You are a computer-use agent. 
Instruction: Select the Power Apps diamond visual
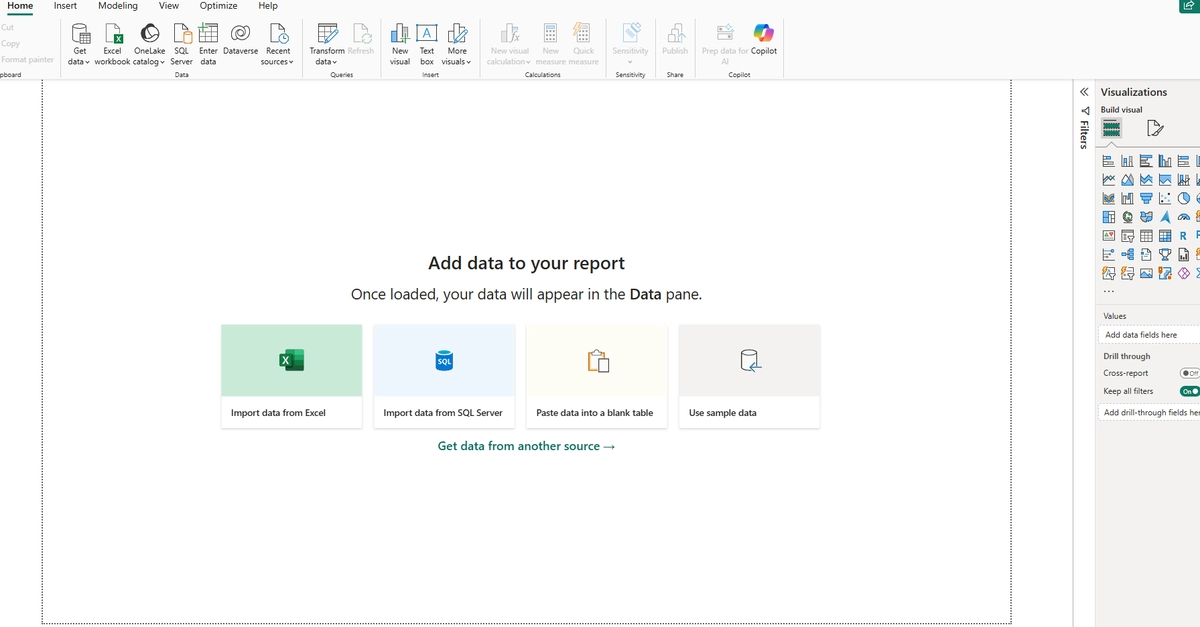pos(1184,273)
